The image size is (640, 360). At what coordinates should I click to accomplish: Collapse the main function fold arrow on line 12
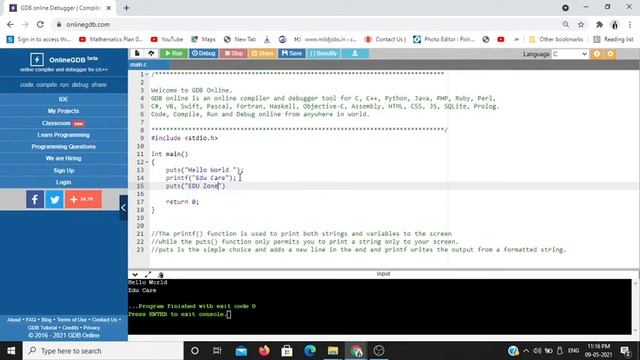coord(147,162)
